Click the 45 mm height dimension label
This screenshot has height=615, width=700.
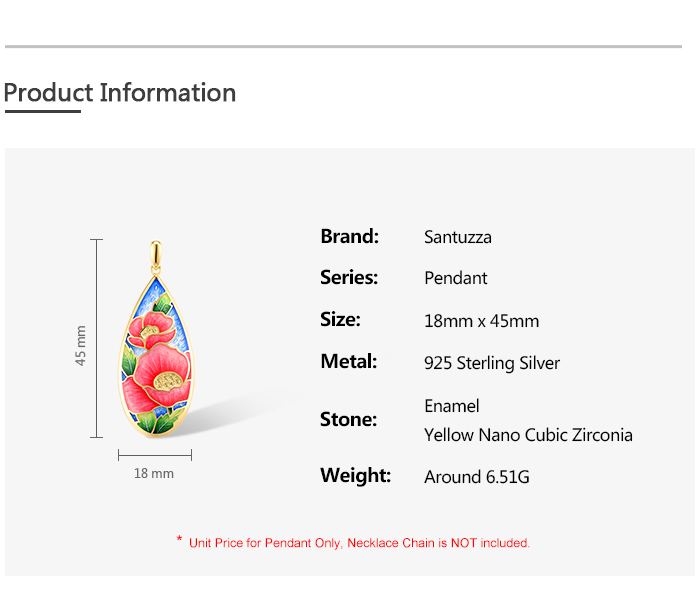(x=81, y=345)
